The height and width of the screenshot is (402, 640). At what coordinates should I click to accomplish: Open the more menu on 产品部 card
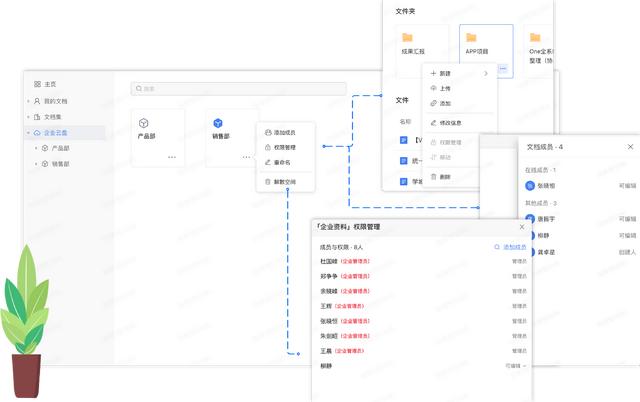click(172, 157)
